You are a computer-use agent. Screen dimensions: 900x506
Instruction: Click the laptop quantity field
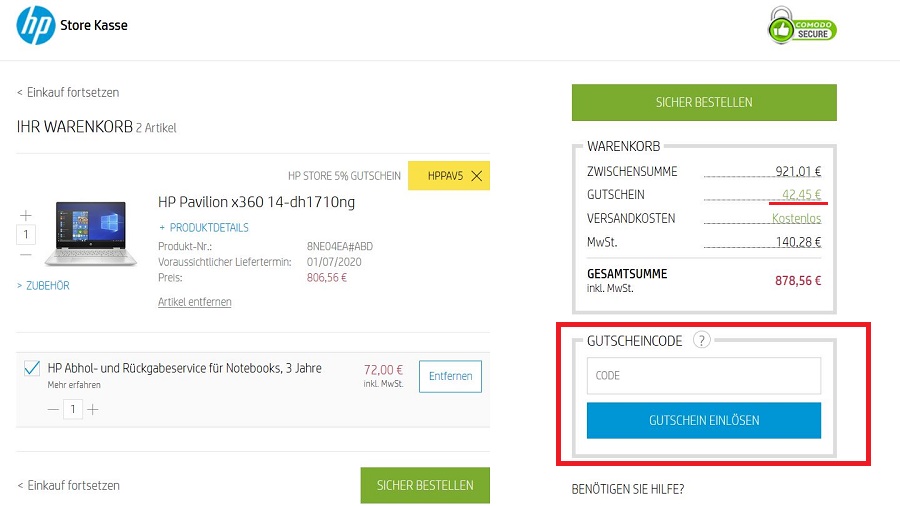pyautogui.click(x=26, y=234)
